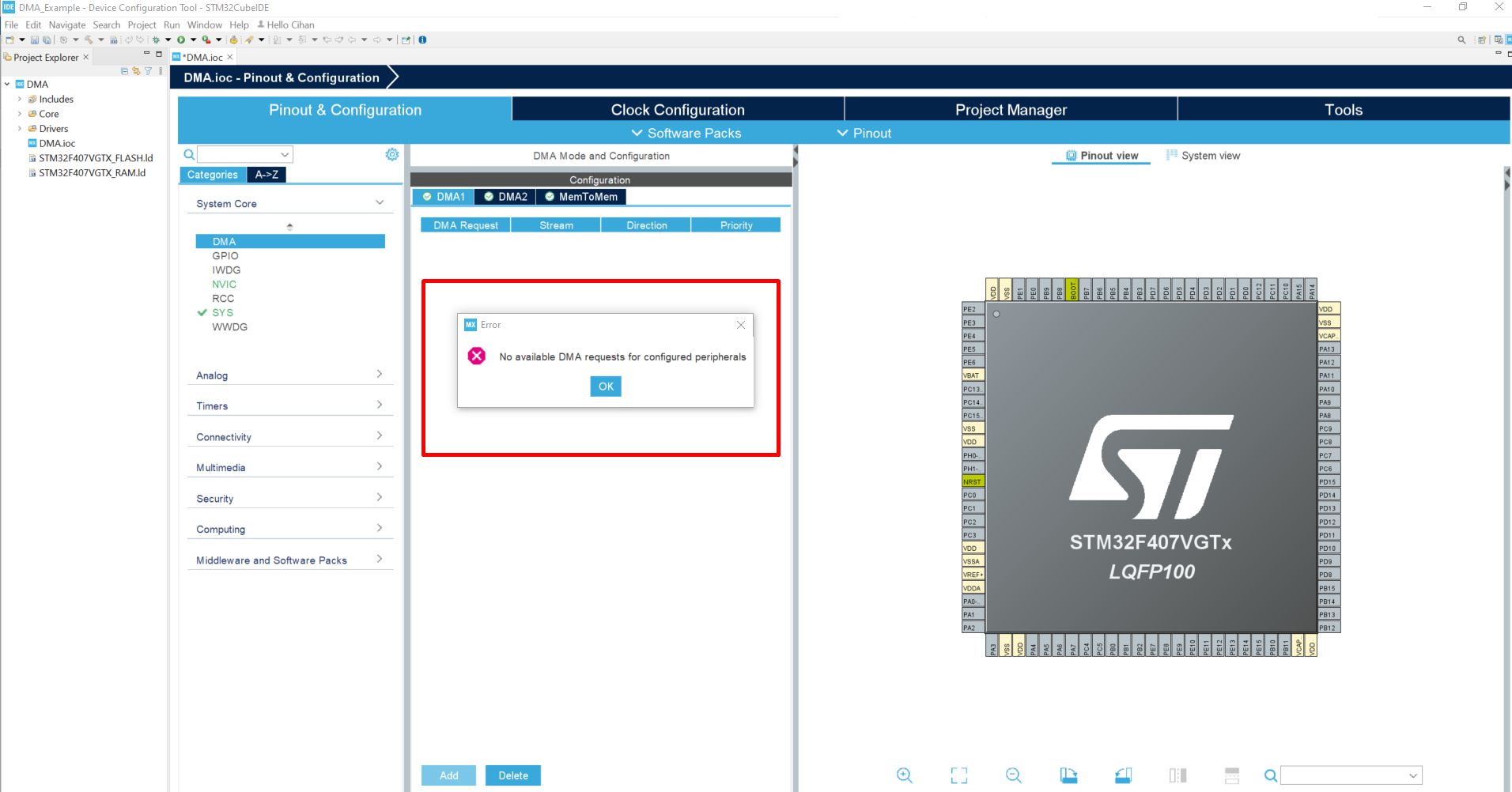Screen dimensions: 1512x792
Task: Open the Project menu
Action: 142,25
